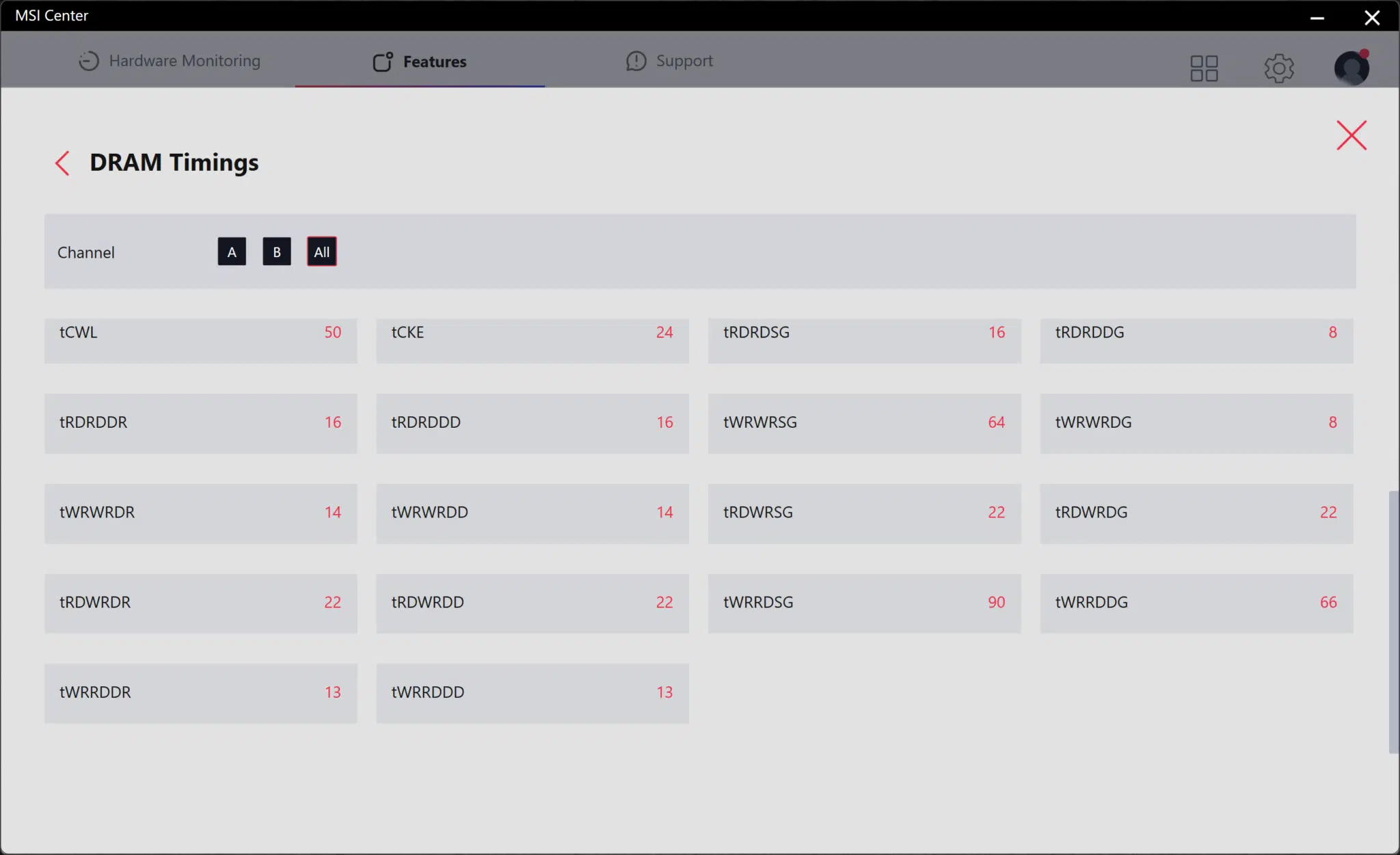Screen dimensions: 1400x855
Task: Click the value 64 for tWRWRSG
Action: [997, 422]
